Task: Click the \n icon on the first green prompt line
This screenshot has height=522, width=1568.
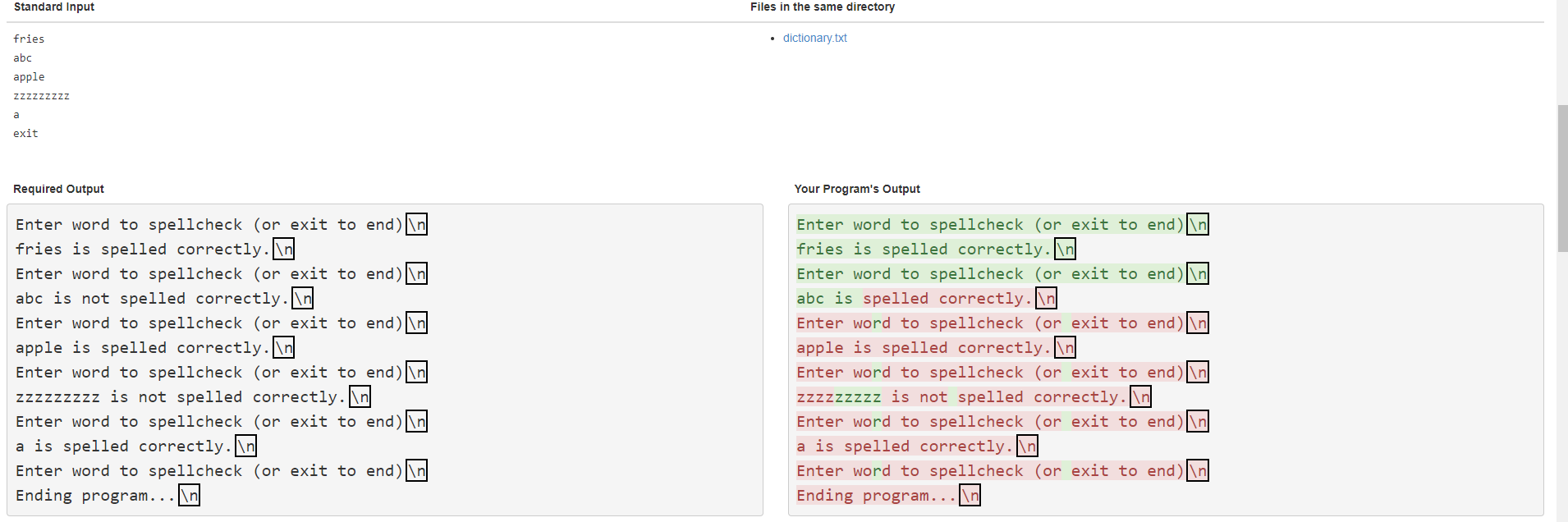Action: pyautogui.click(x=1196, y=223)
